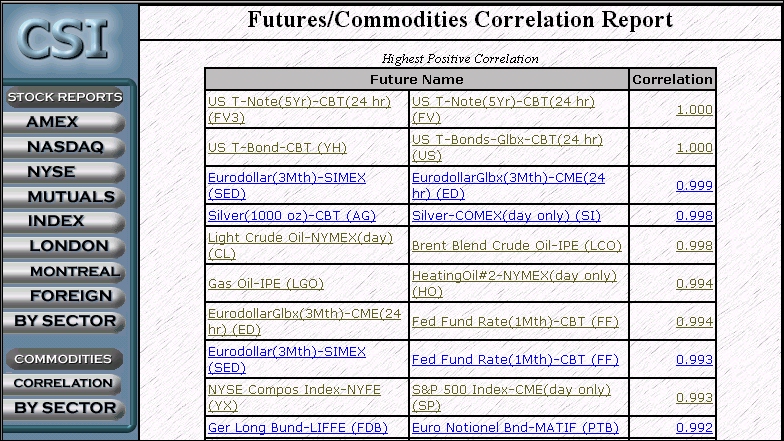Screen dimensions: 784x441
Task: Click BY SECTOR under Stock Reports
Action: (x=64, y=322)
